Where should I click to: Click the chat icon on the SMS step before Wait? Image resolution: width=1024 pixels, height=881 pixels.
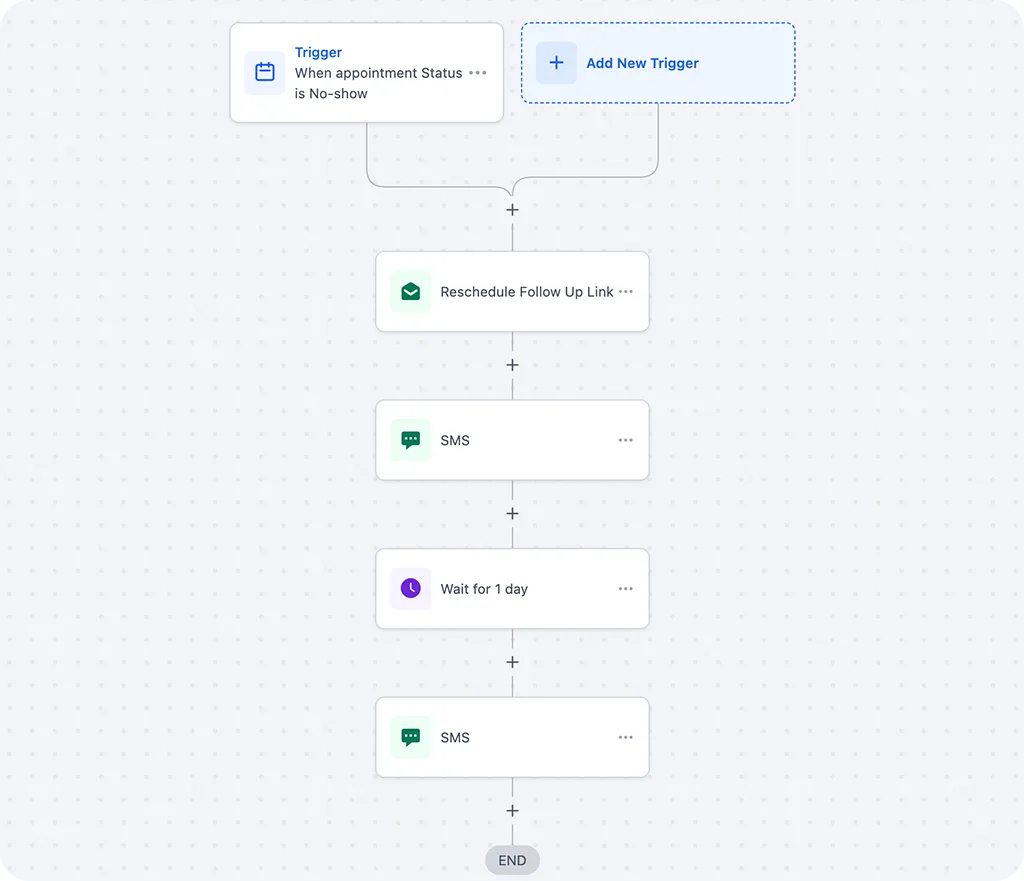[411, 440]
